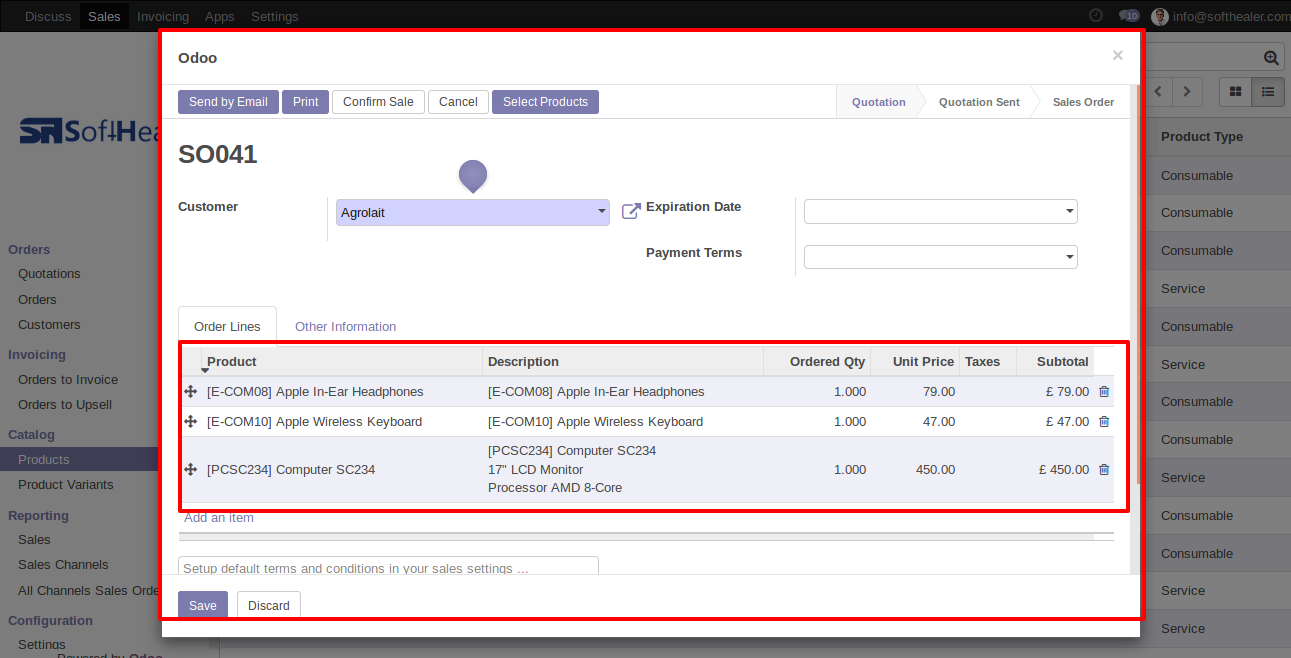Click the Cancel button
This screenshot has height=658, width=1291.
pyautogui.click(x=458, y=102)
